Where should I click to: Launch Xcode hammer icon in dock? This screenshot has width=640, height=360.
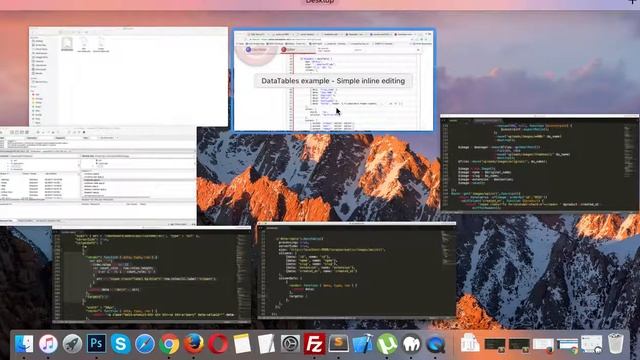point(362,344)
